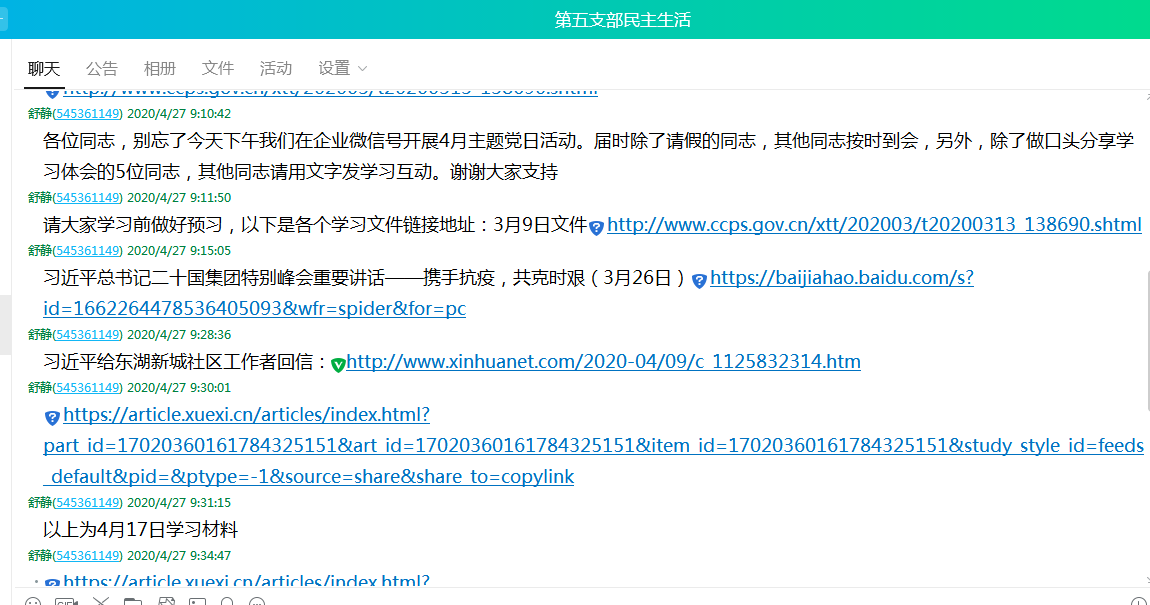Open the 公告 tab
This screenshot has width=1150, height=605.
102,68
